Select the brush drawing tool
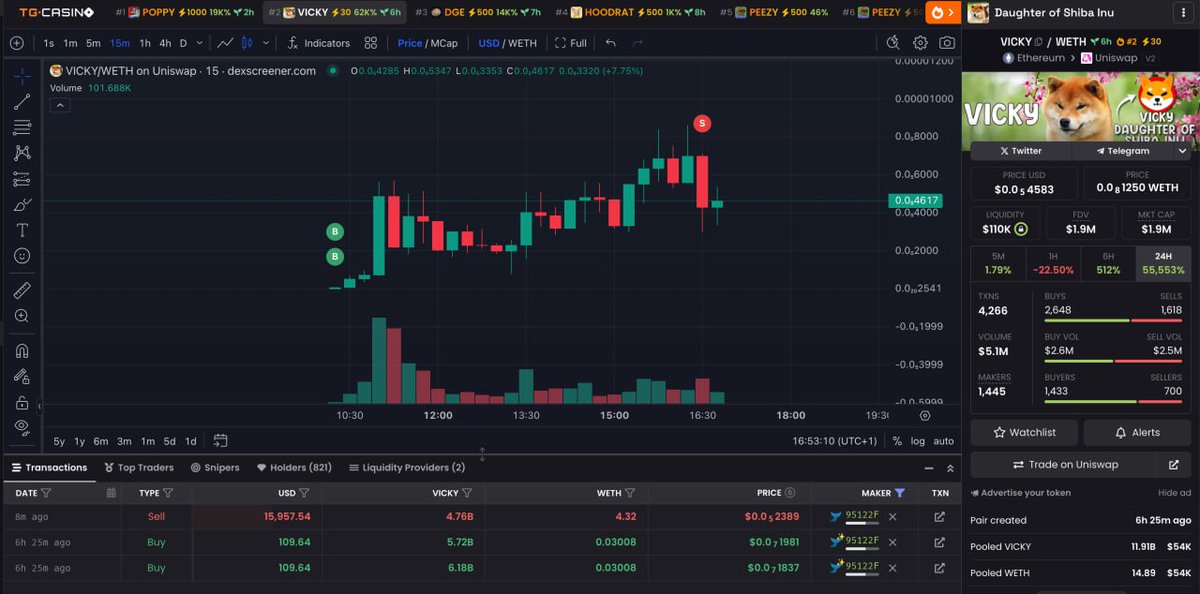The height and width of the screenshot is (594, 1200). point(22,205)
